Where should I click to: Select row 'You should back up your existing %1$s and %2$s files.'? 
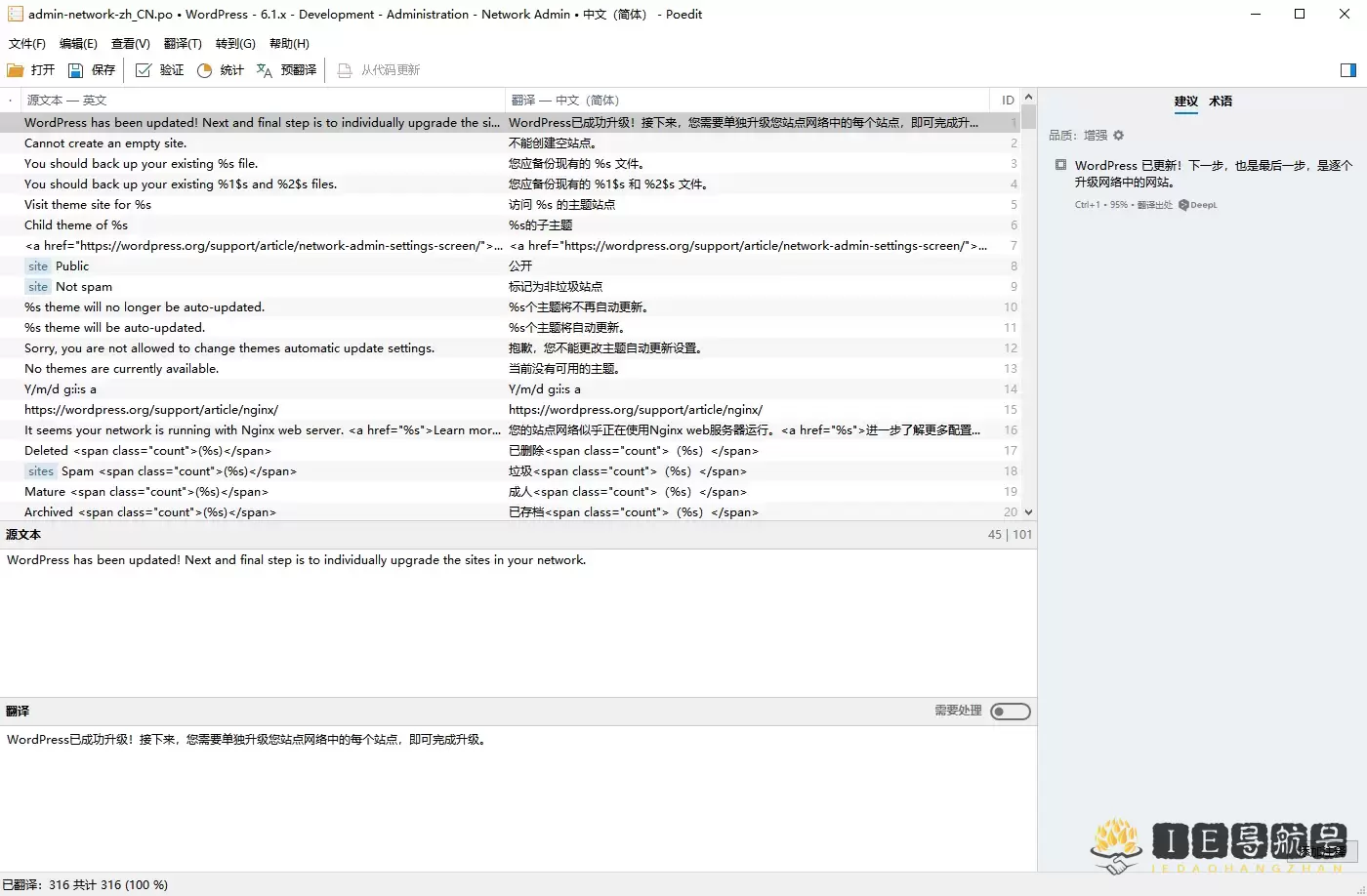pyautogui.click(x=511, y=184)
